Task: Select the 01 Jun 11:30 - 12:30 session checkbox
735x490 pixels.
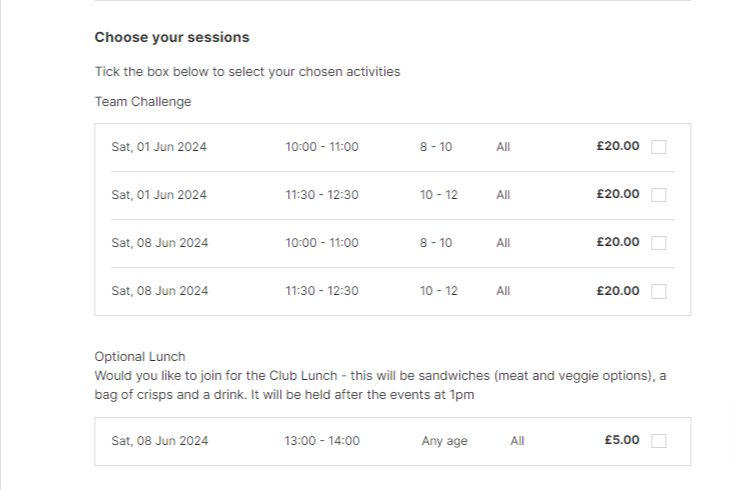Action: point(659,195)
